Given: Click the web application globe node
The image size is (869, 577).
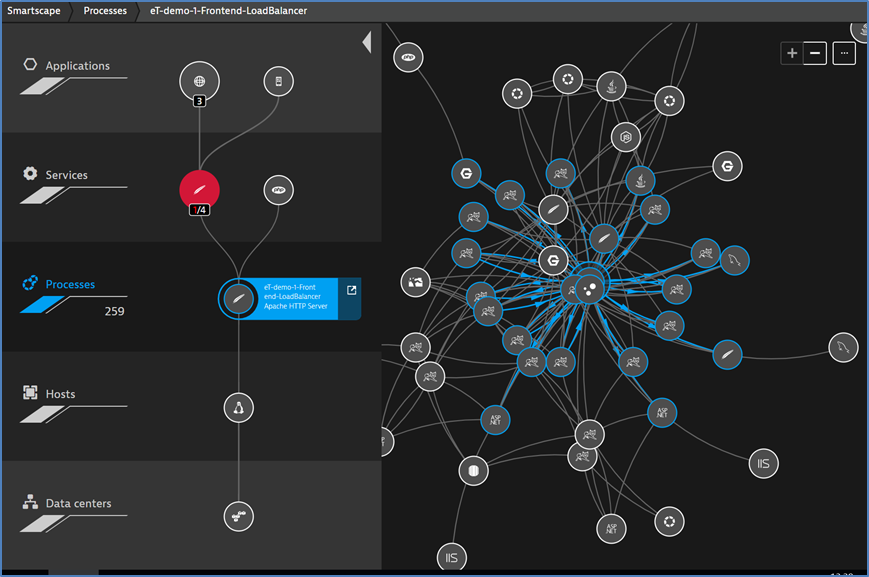Looking at the screenshot, I should click(199, 81).
